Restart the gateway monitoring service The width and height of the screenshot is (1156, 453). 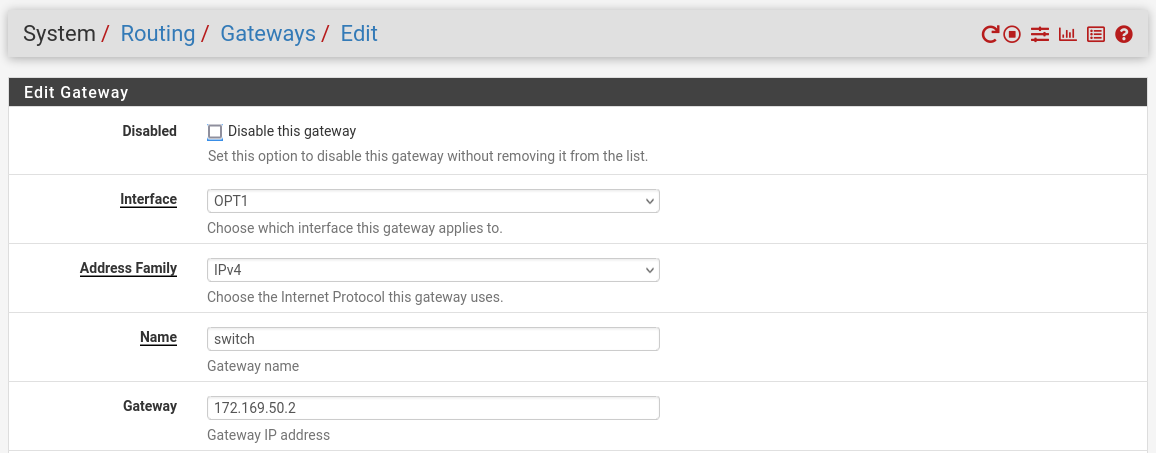[989, 34]
